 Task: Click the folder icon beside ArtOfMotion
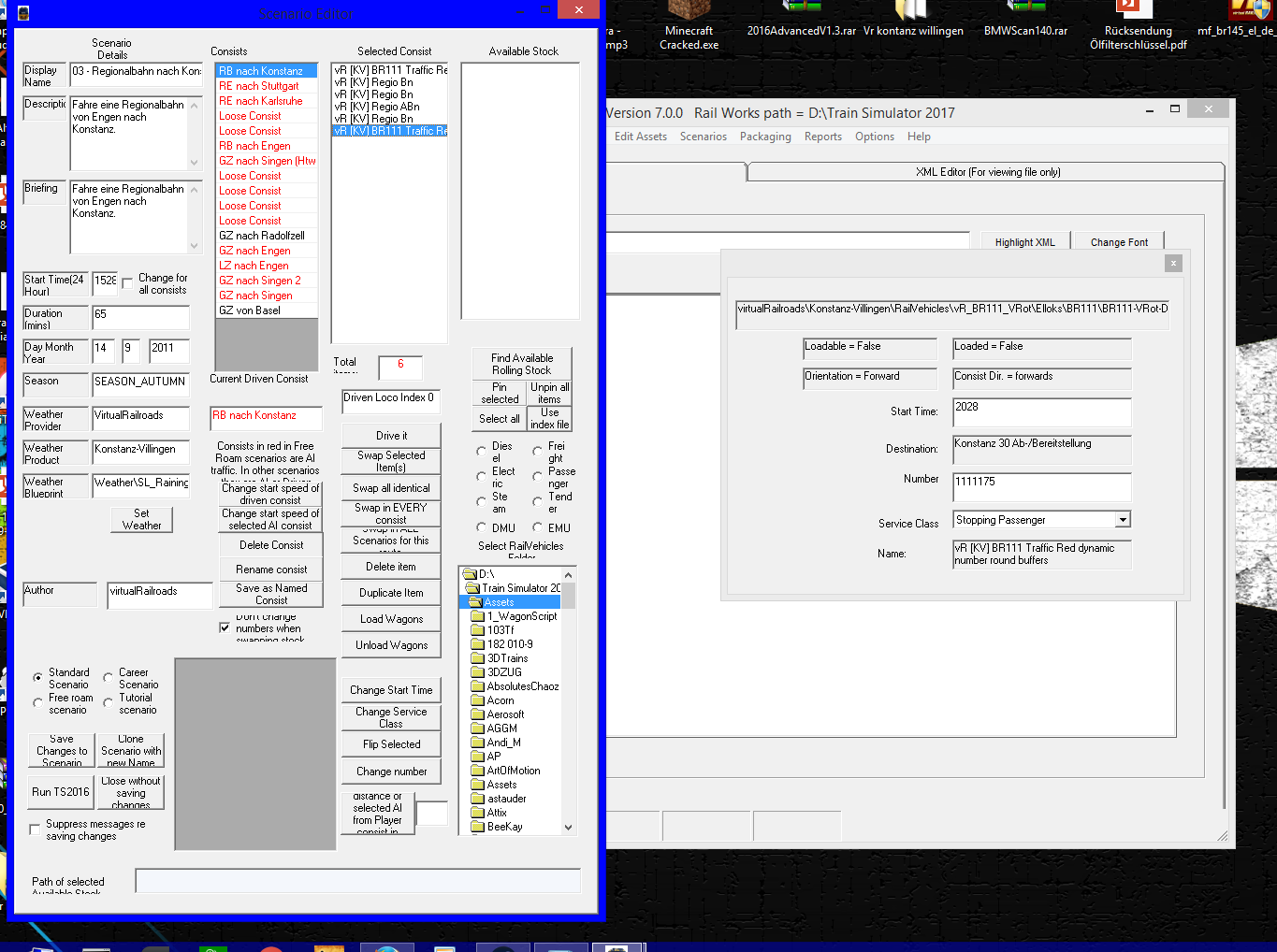(x=477, y=771)
